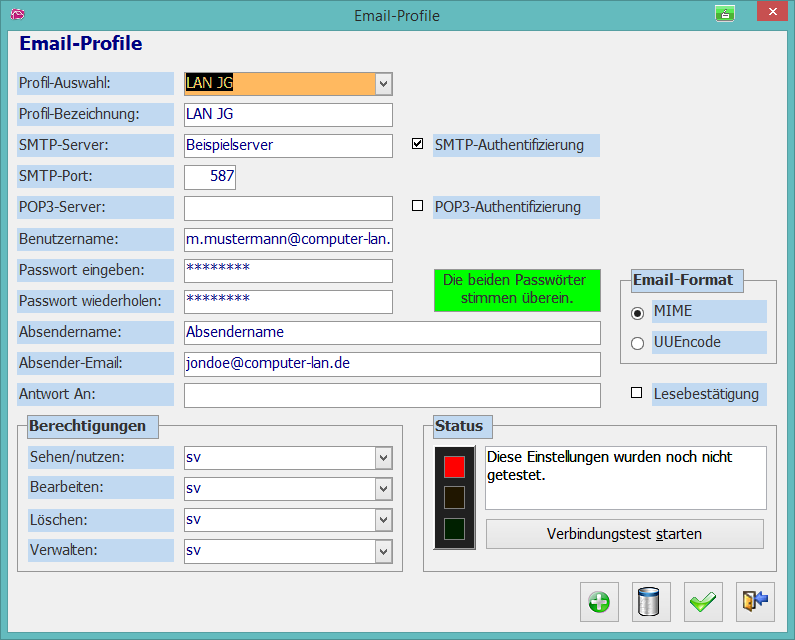The width and height of the screenshot is (795, 640).
Task: Click the red status light indicator
Action: tap(455, 467)
